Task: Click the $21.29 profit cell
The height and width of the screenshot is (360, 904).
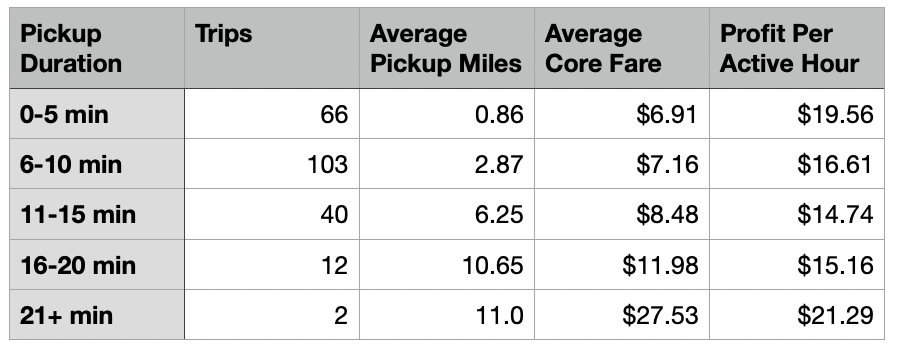Action: [x=797, y=315]
